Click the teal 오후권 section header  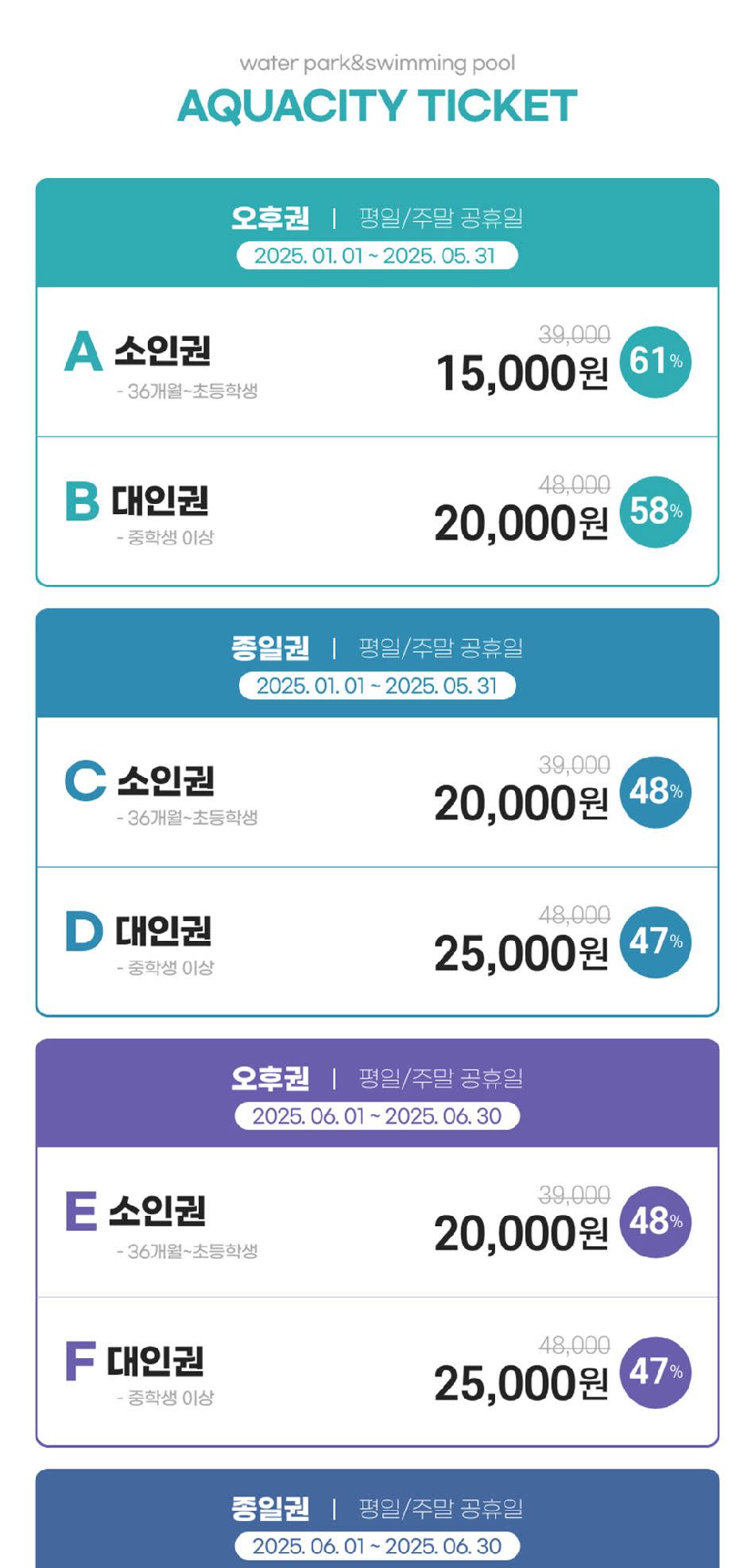pyautogui.click(x=270, y=218)
